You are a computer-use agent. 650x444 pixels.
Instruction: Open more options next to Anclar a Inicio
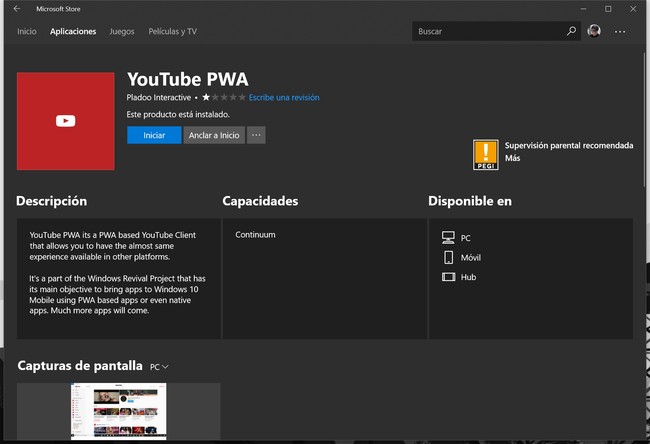click(x=256, y=135)
